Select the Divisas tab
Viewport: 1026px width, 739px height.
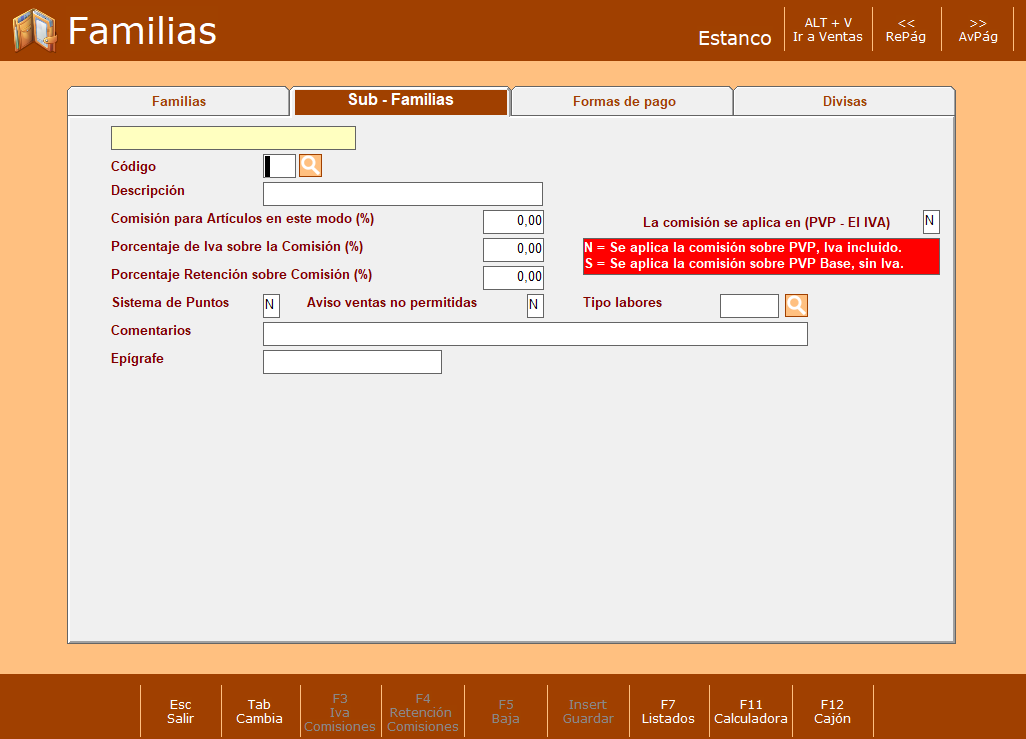[844, 101]
